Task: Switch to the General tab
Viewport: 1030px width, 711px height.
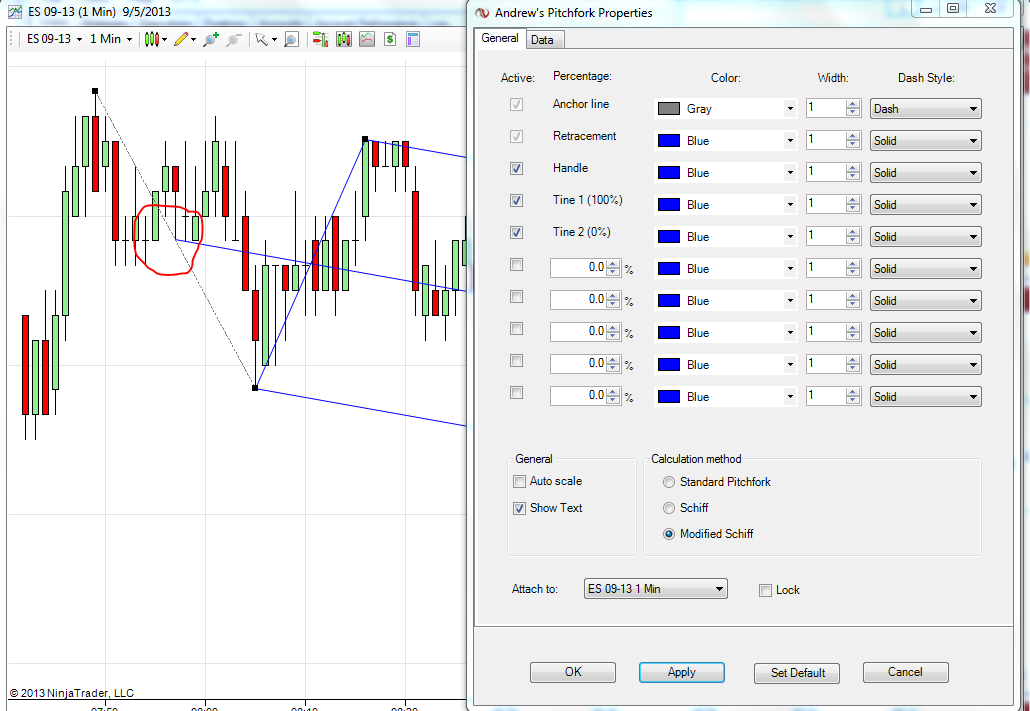Action: click(x=500, y=38)
